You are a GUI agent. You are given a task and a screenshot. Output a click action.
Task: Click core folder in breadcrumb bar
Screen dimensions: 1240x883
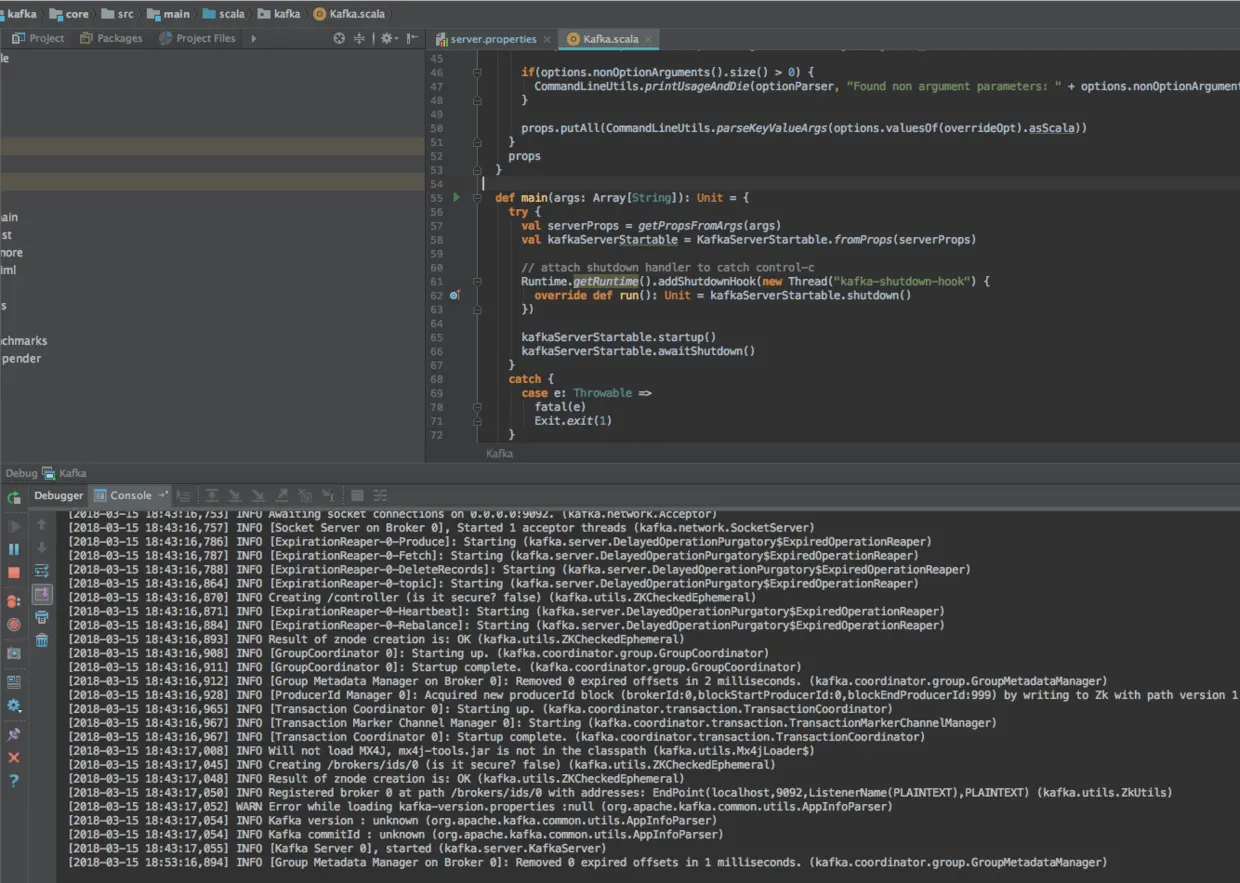pos(69,14)
